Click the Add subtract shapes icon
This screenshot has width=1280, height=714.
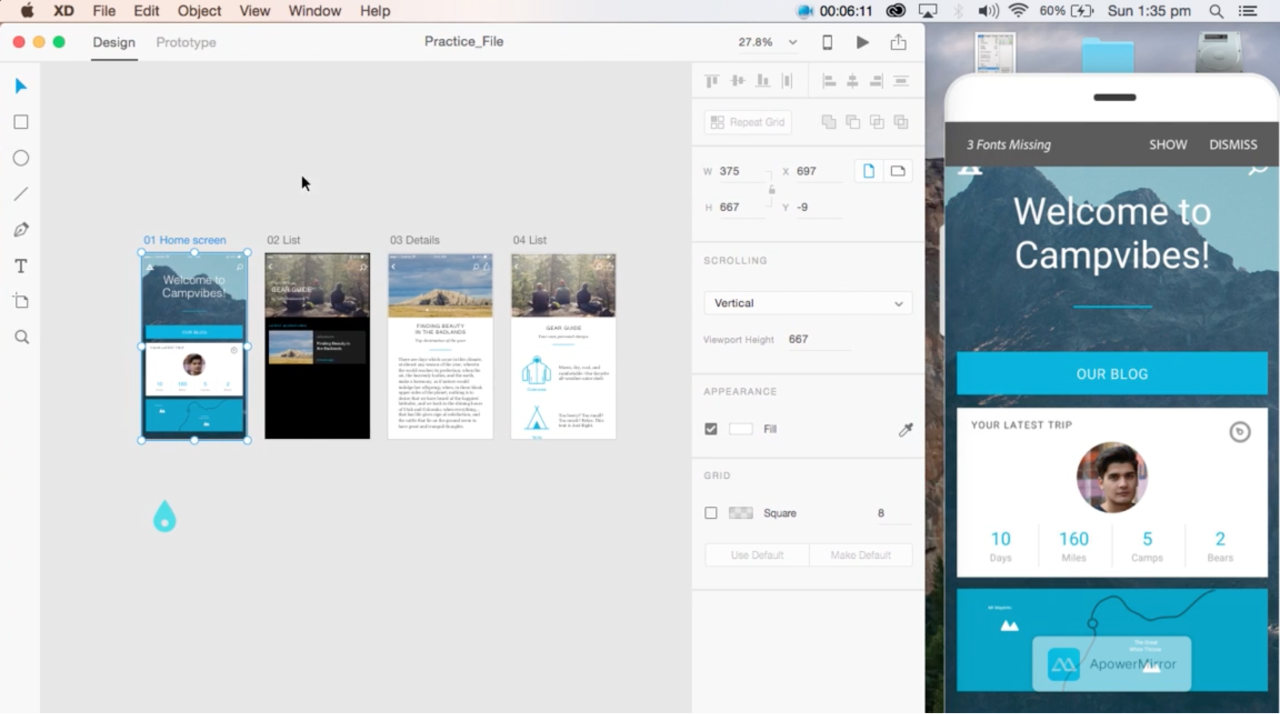(829, 120)
